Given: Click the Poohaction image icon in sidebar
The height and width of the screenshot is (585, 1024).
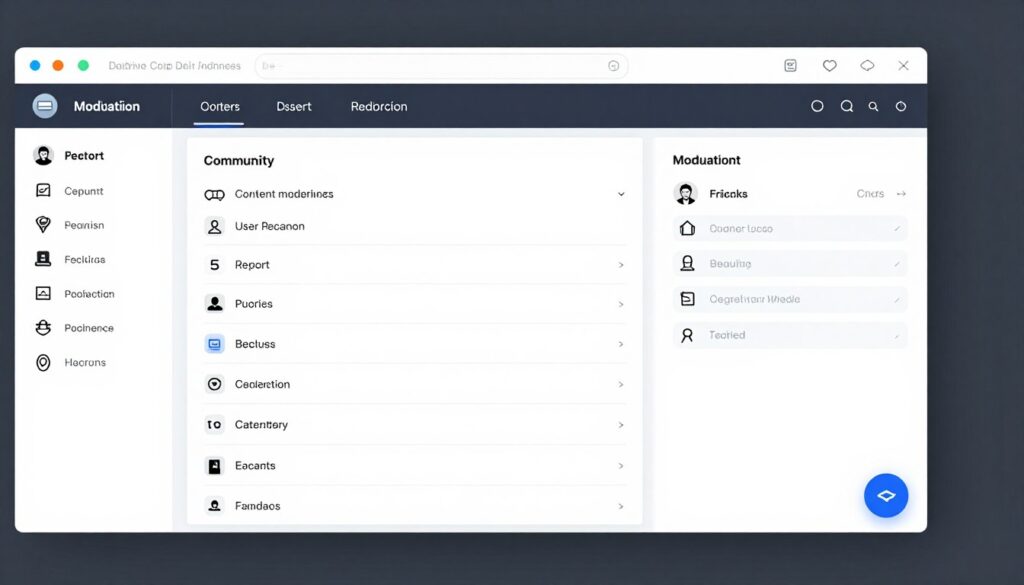Looking at the screenshot, I should [x=43, y=293].
